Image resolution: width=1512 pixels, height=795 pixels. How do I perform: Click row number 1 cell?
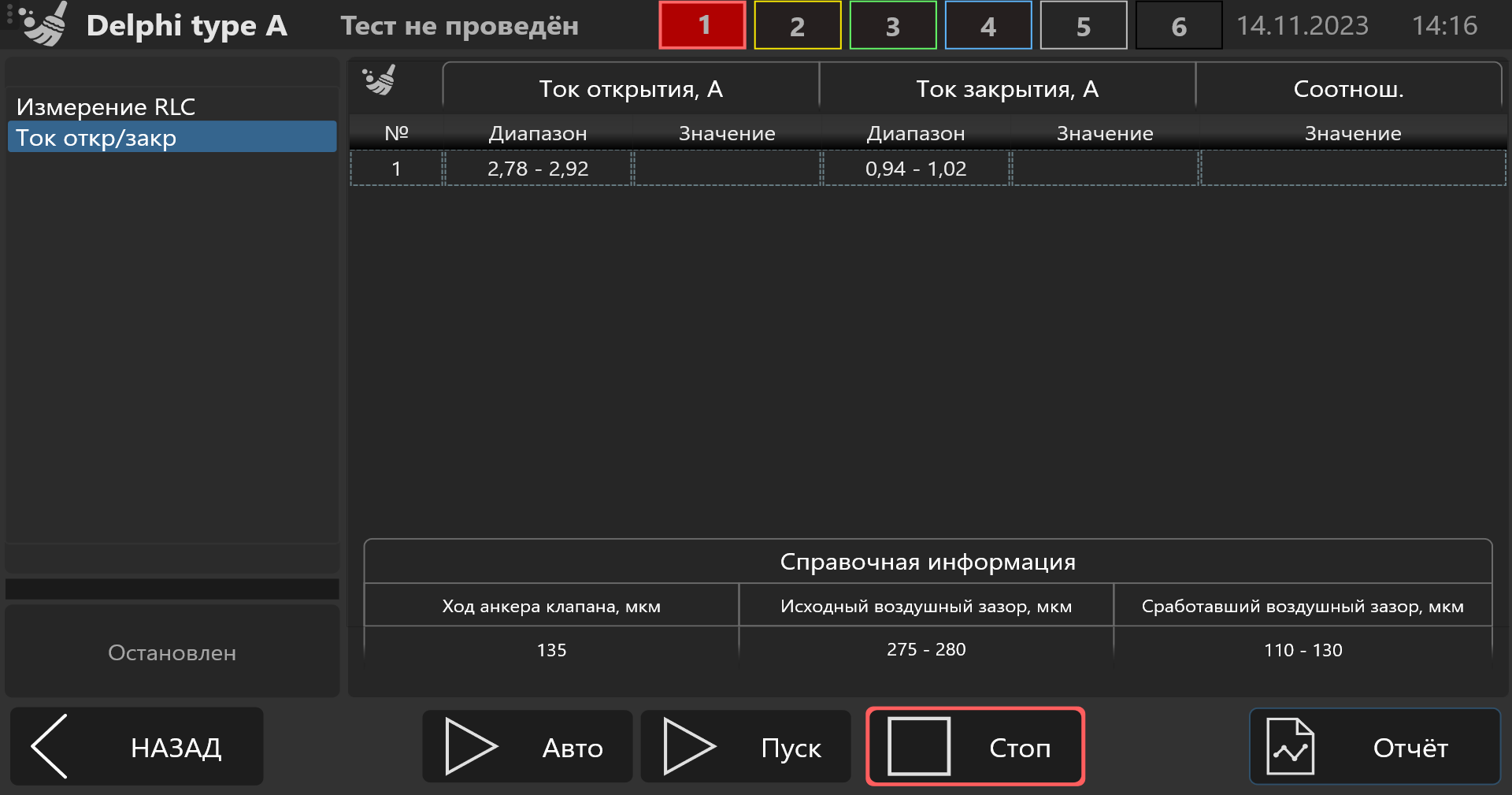396,169
